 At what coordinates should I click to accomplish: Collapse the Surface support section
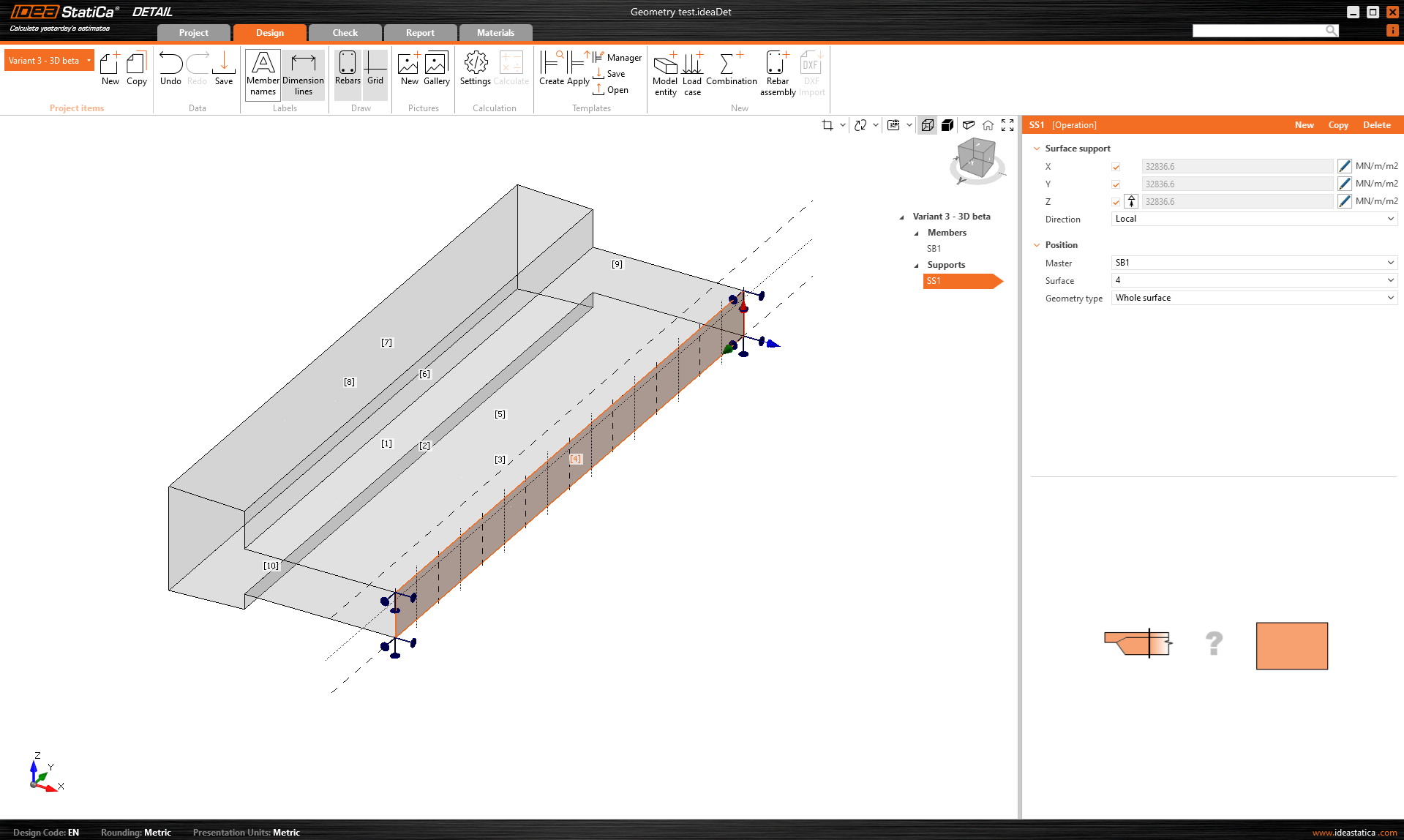pos(1037,149)
